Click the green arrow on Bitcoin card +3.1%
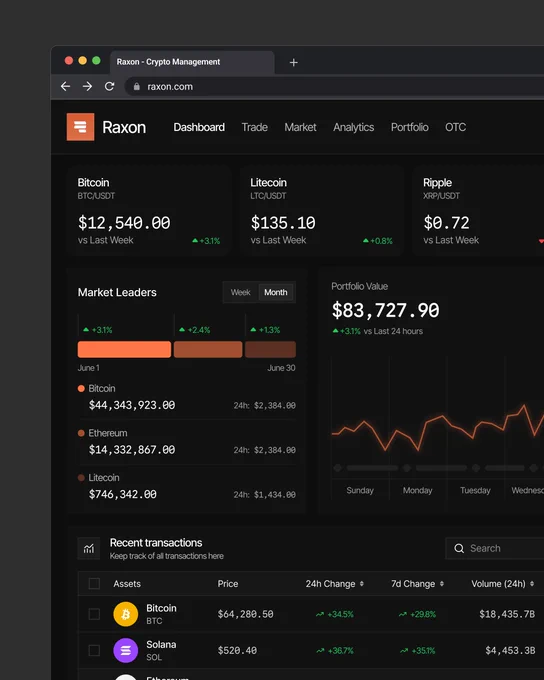Screen dimensions: 544x680 195,240
